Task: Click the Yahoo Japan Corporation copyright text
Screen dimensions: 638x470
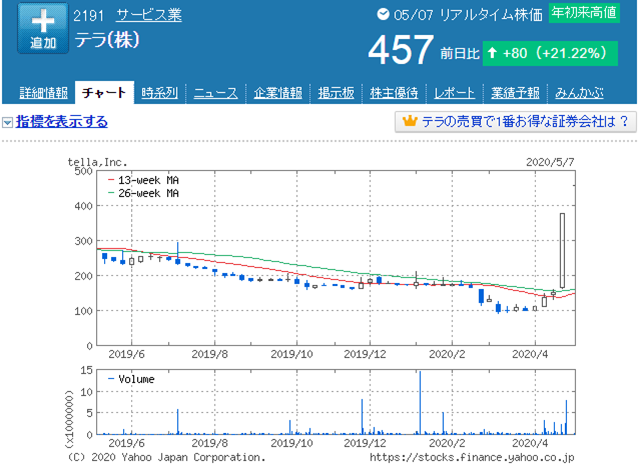Action: [166, 457]
